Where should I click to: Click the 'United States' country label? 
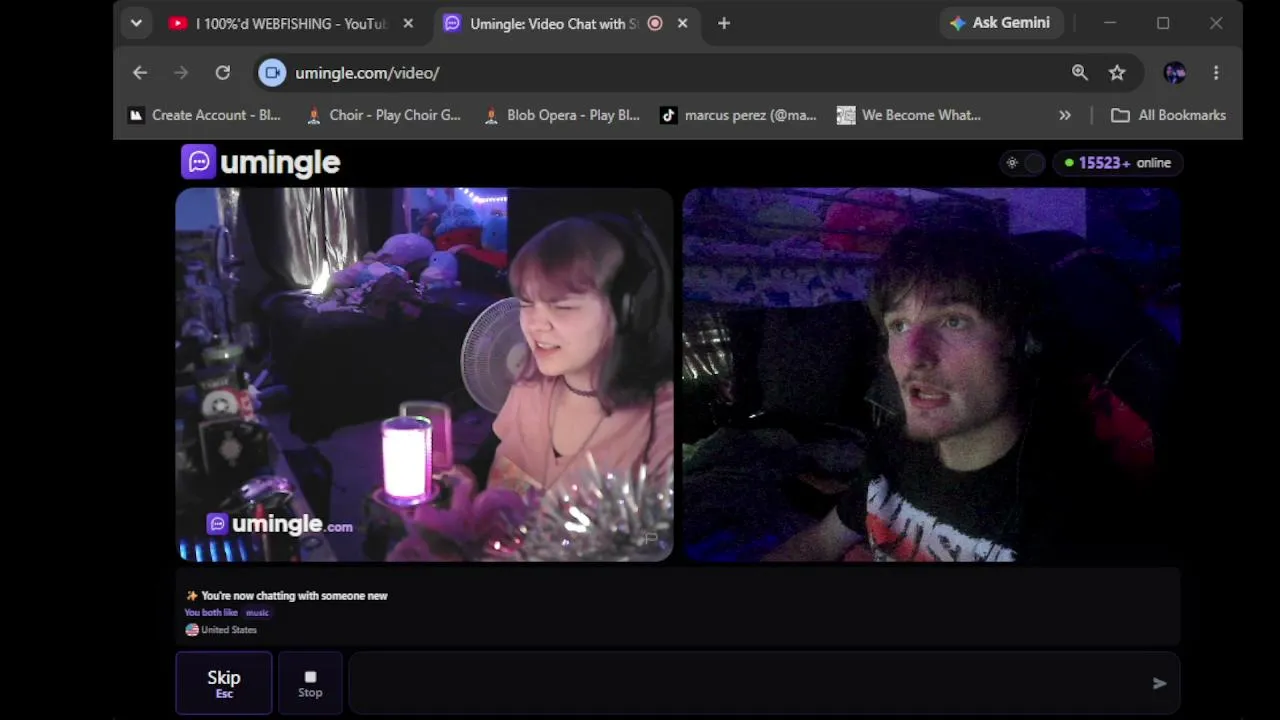[x=229, y=630]
